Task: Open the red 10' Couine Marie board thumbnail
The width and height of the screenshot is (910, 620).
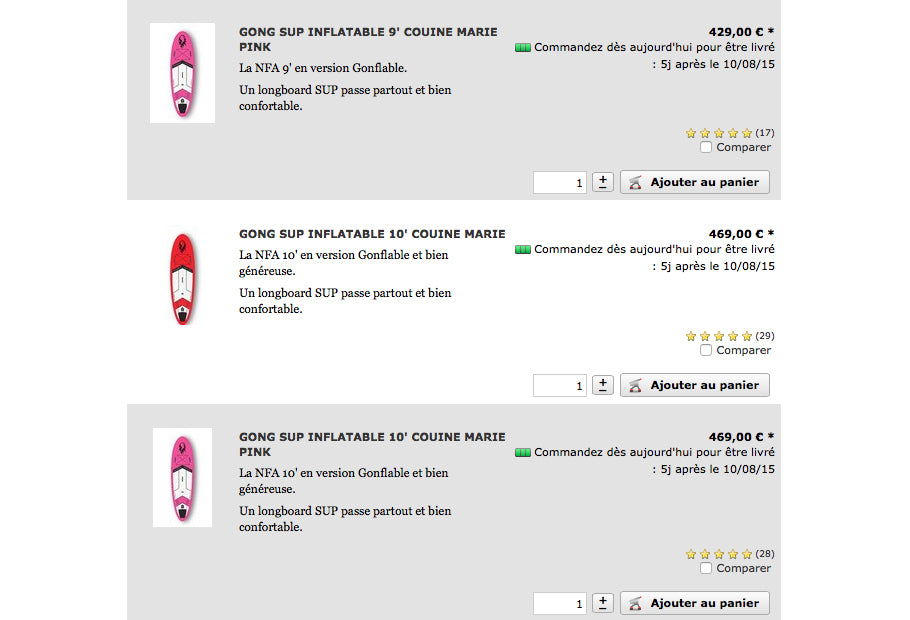Action: pyautogui.click(x=182, y=278)
